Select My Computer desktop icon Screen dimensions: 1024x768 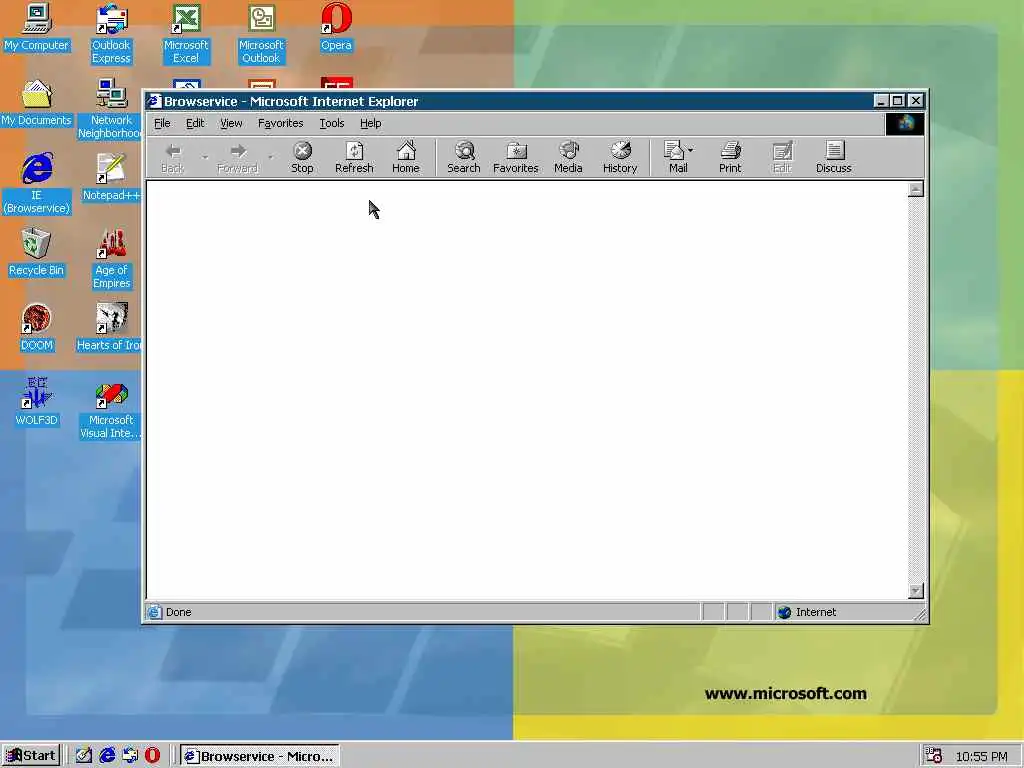point(36,28)
